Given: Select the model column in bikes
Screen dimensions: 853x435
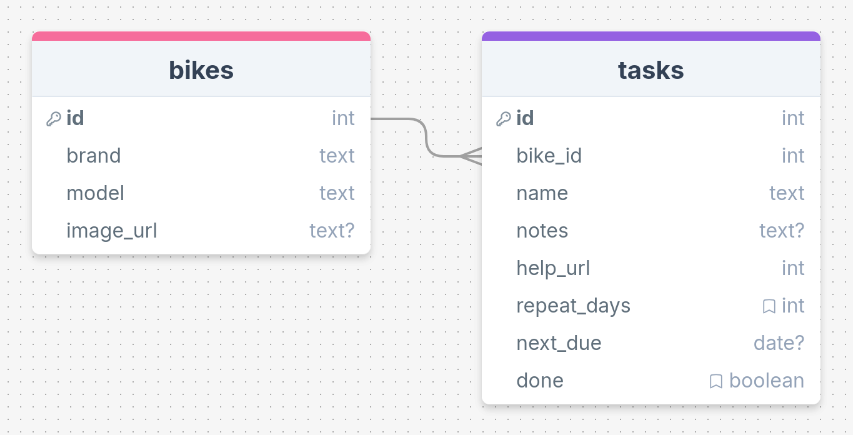Looking at the screenshot, I should point(201,194).
